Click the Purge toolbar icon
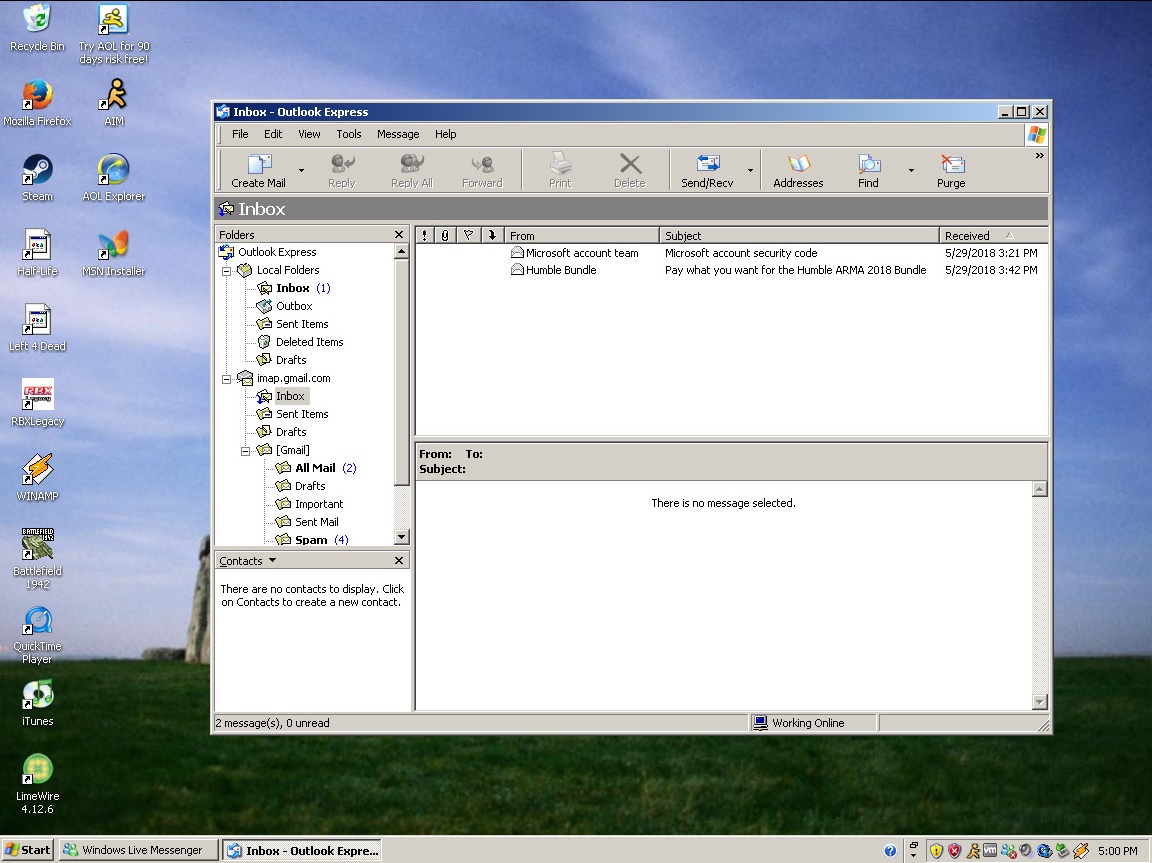Screen dimensions: 1152x863 point(951,165)
